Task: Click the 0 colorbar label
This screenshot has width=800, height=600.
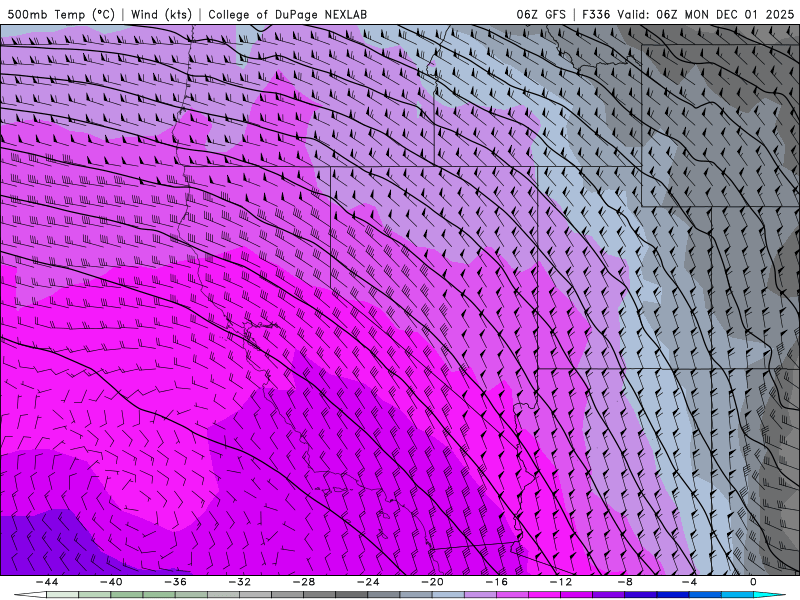Action: pos(753,582)
